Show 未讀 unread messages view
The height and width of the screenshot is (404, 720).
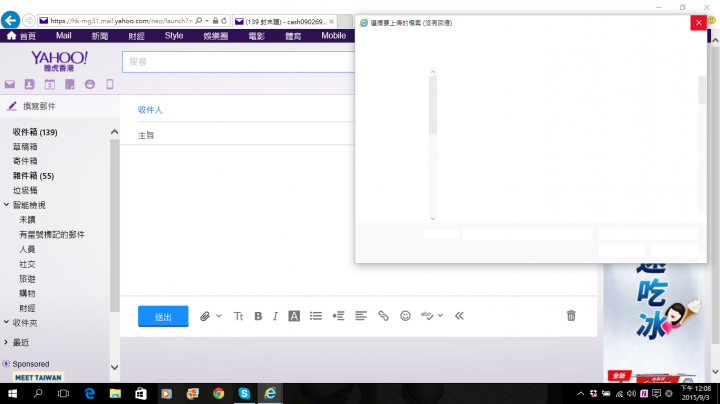(27, 220)
